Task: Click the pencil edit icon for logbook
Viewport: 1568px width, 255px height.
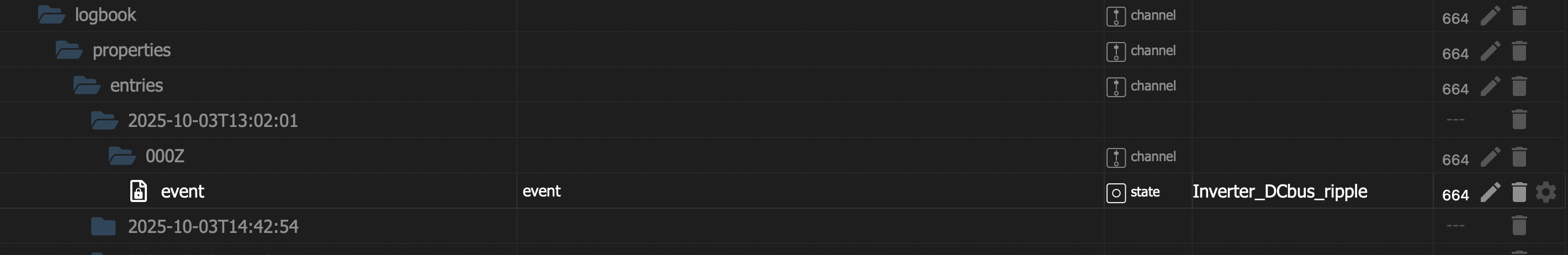Action: coord(1490,16)
